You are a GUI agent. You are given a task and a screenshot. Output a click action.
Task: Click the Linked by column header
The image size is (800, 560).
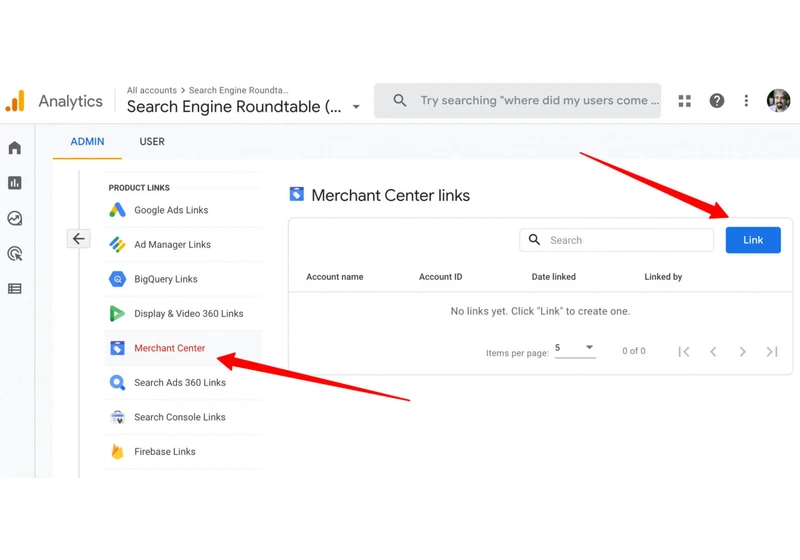(663, 277)
